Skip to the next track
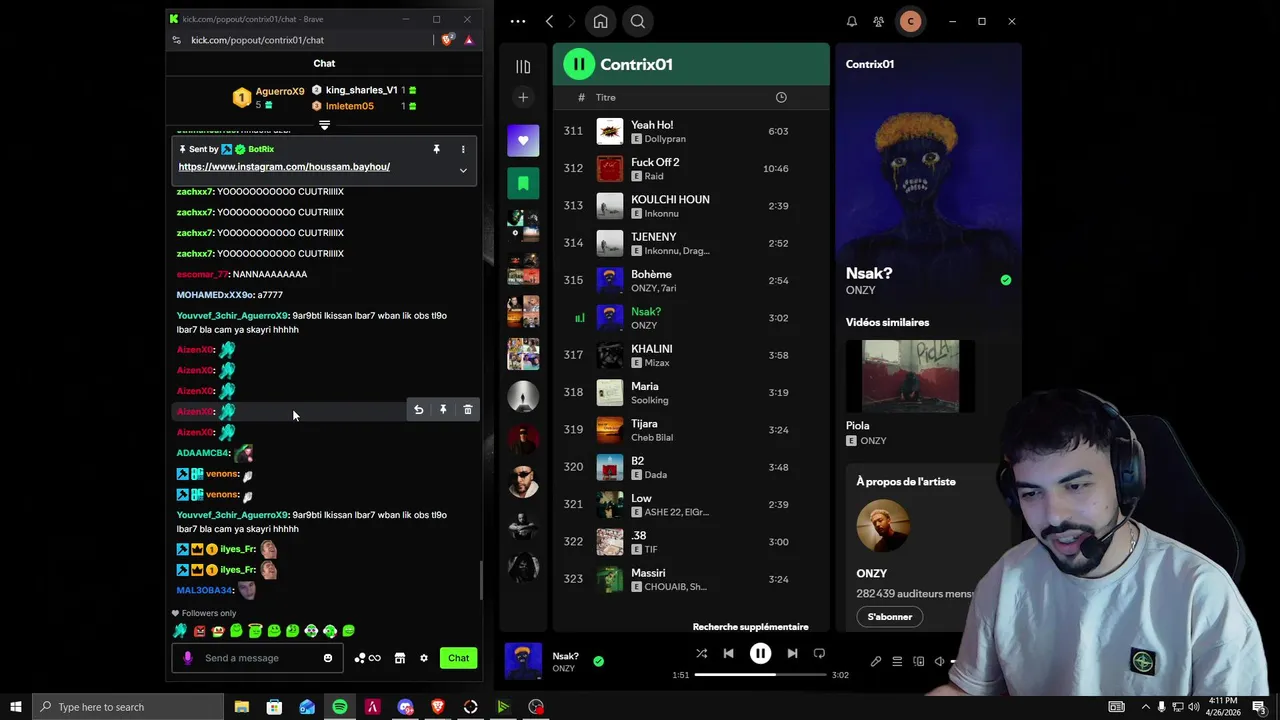1280x720 pixels. [x=792, y=654]
